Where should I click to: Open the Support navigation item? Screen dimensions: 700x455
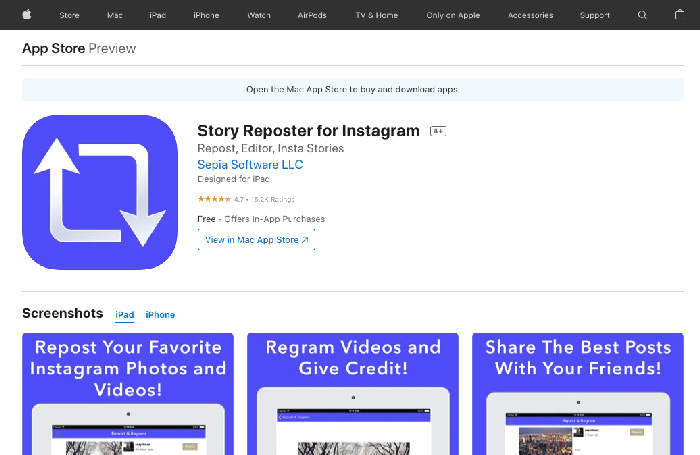(594, 15)
